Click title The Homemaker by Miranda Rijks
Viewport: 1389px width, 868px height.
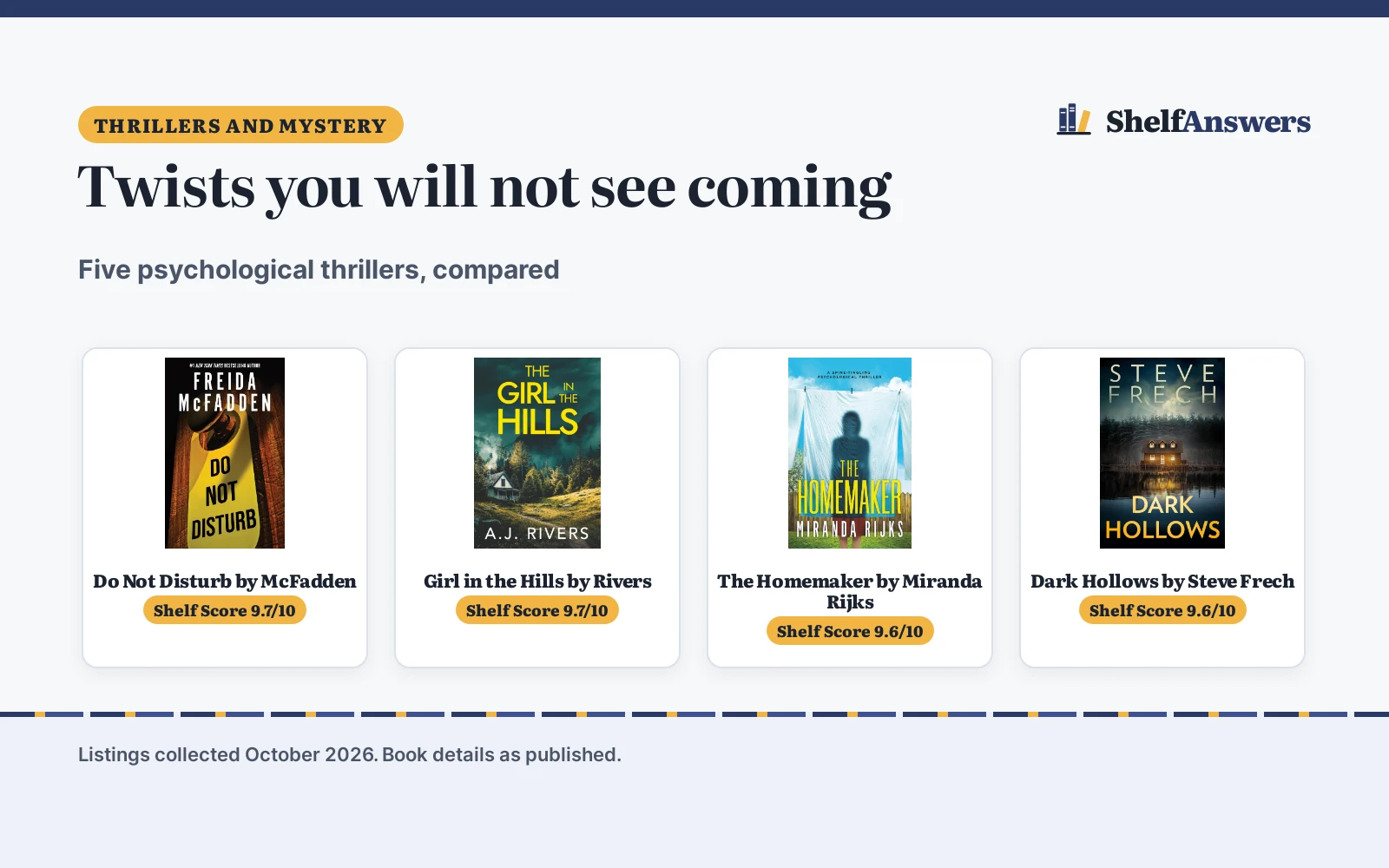850,592
